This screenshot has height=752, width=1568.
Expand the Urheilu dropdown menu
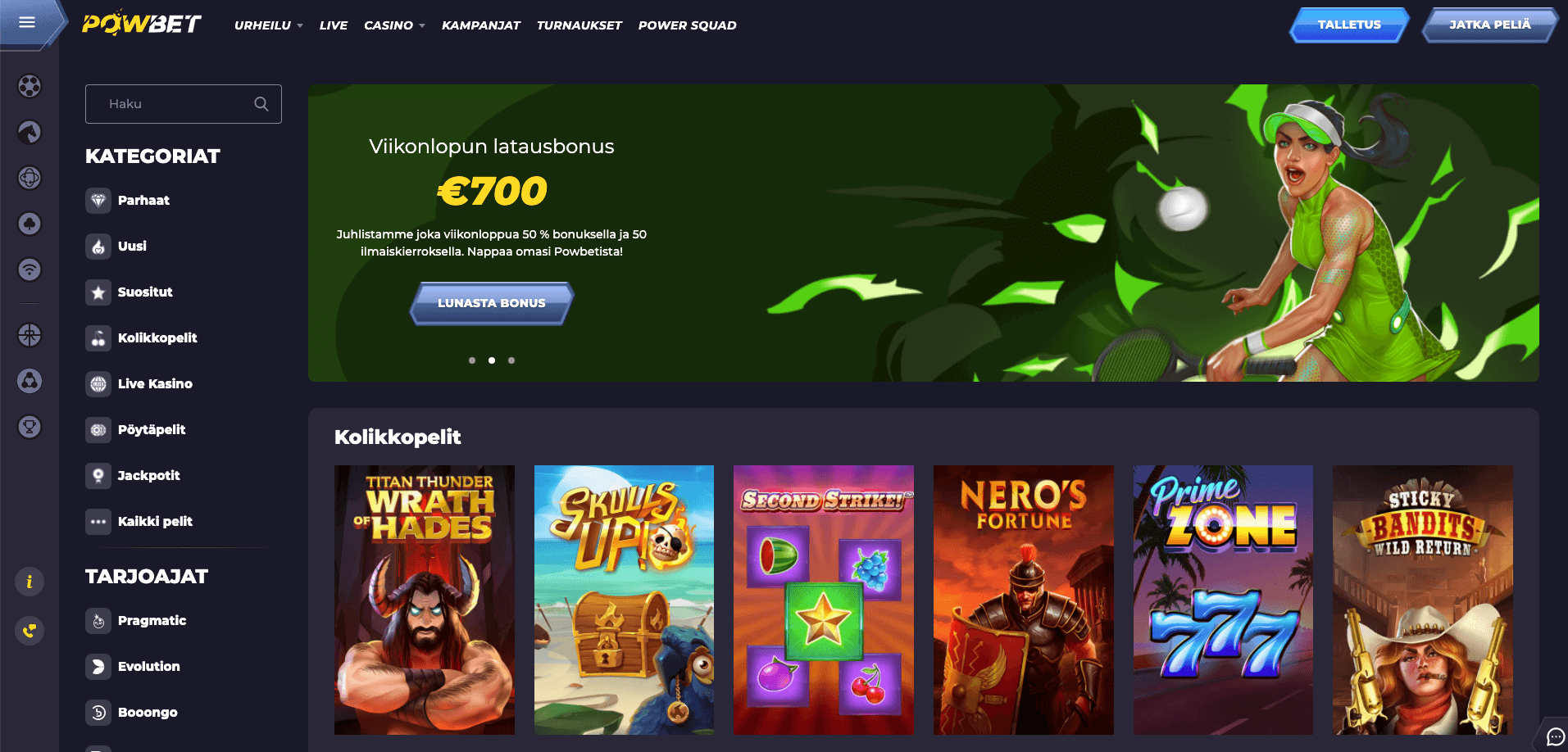[x=269, y=25]
